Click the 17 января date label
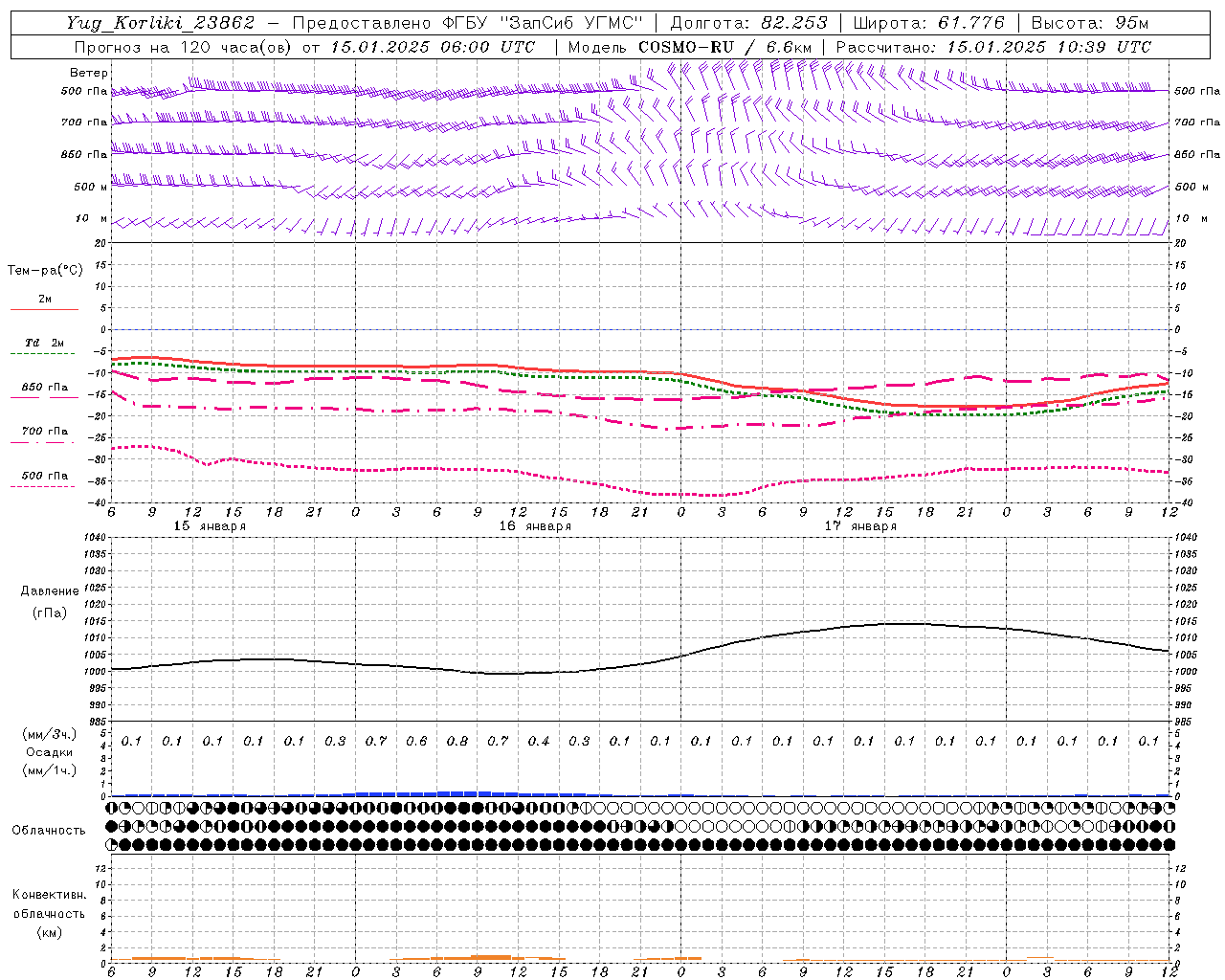Screen dimensions: 1225x980 coord(860,526)
